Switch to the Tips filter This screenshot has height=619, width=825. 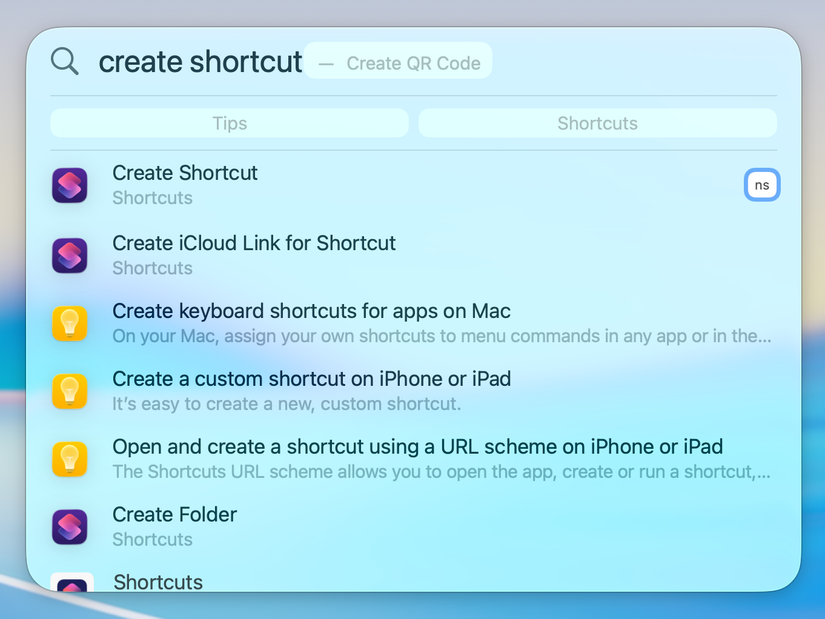229,123
